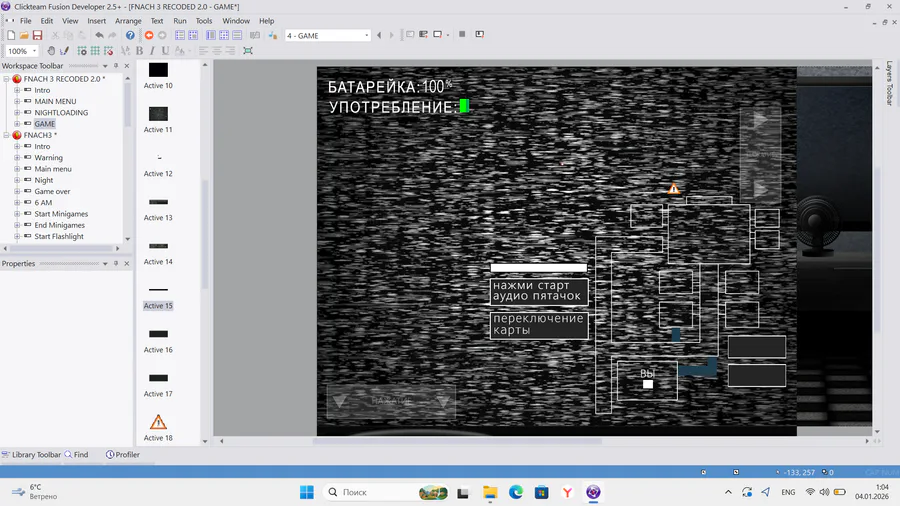Open the Workspace Toolbar options arrow
The width and height of the screenshot is (900, 506).
[x=105, y=66]
